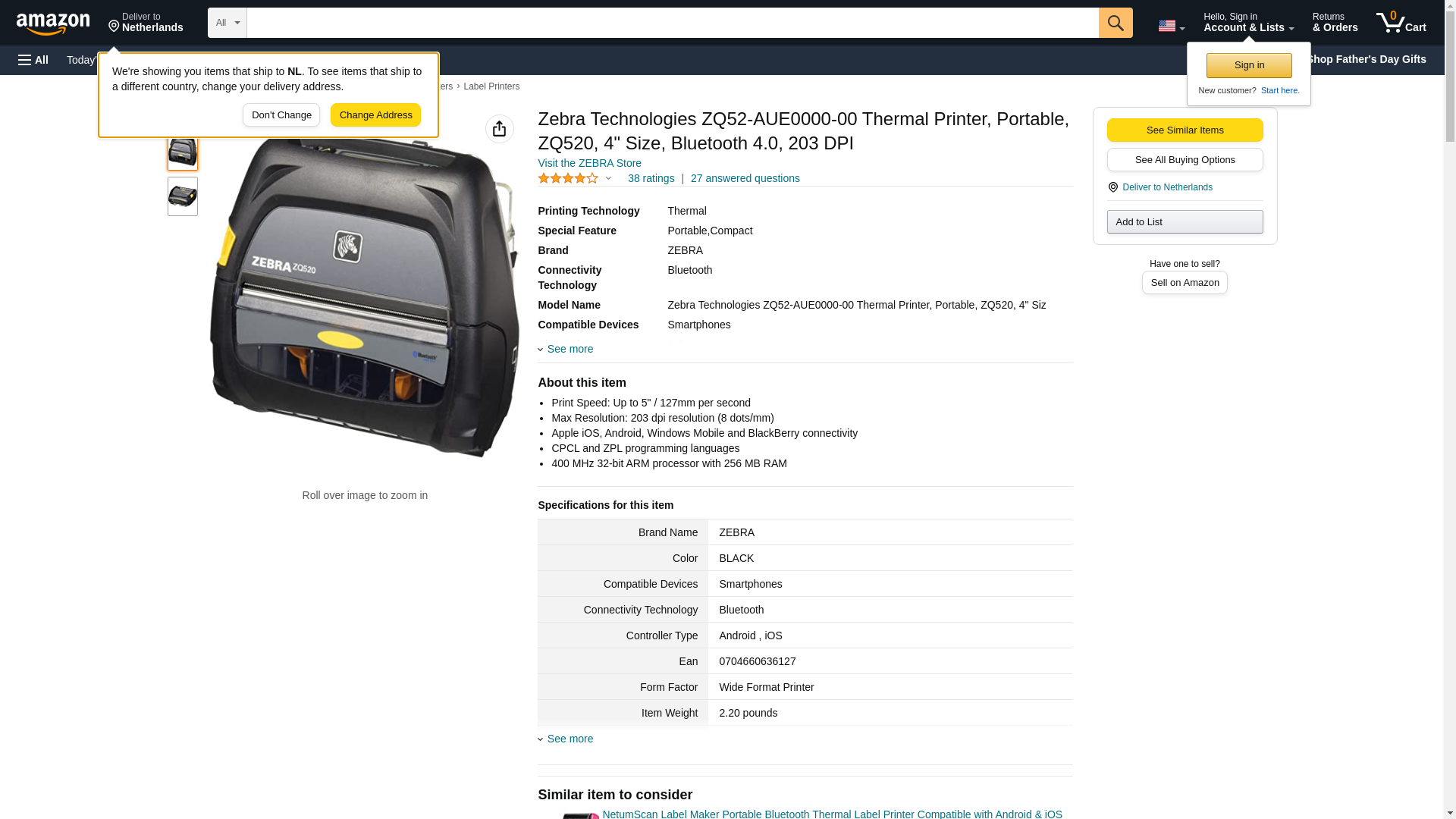This screenshot has width=1456, height=819.
Task: Open the search category All dropdown
Action: tap(227, 23)
